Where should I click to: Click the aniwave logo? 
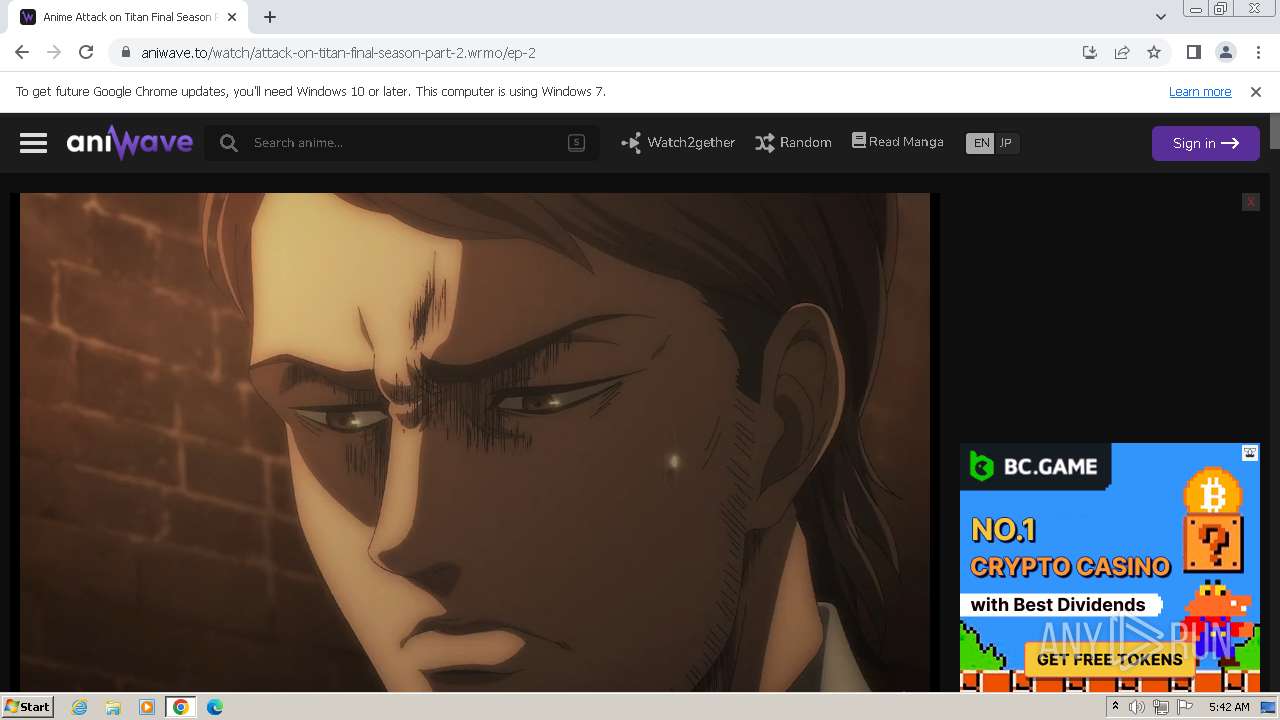point(130,143)
